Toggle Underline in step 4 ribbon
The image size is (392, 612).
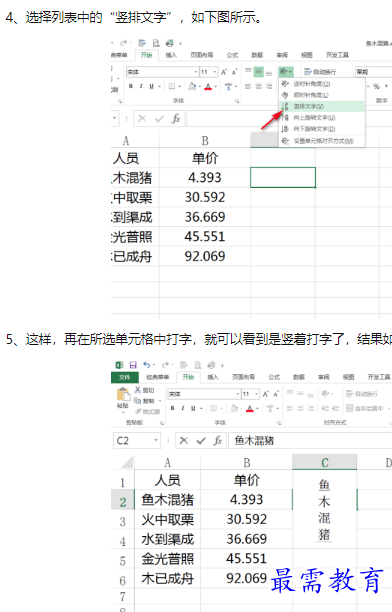click(151, 86)
